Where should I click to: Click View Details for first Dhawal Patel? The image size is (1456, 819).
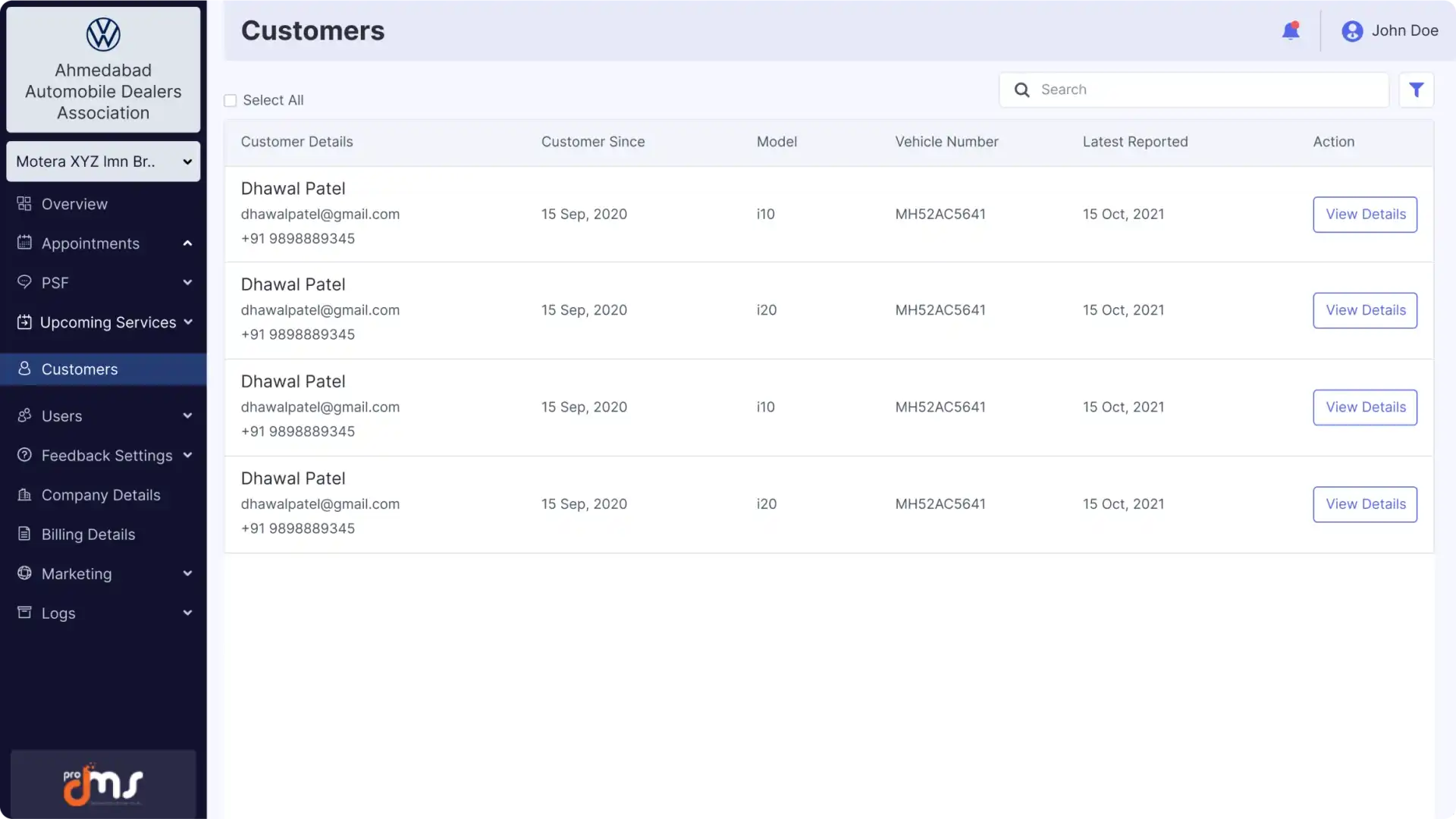point(1365,213)
